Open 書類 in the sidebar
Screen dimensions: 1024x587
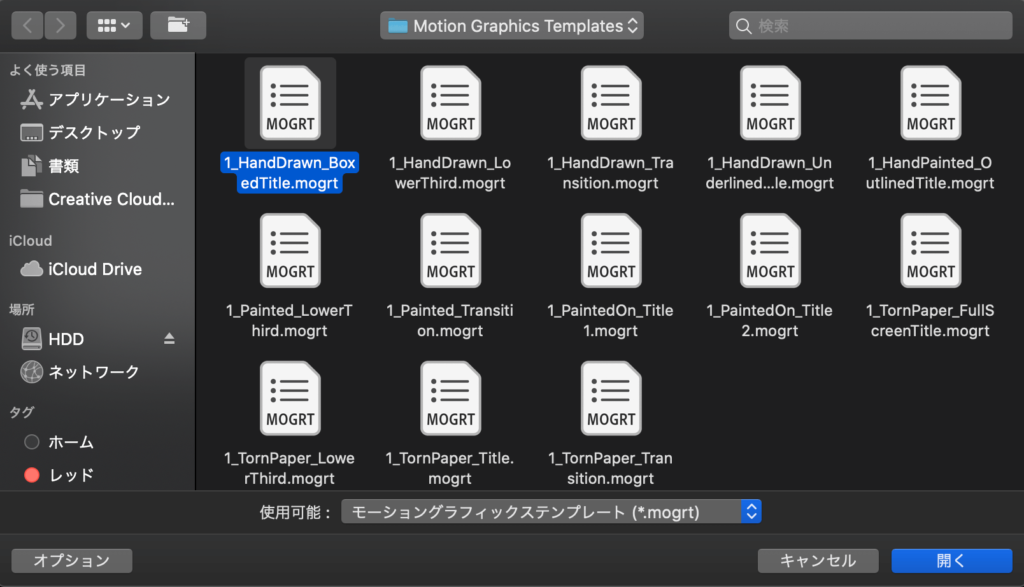point(50,166)
